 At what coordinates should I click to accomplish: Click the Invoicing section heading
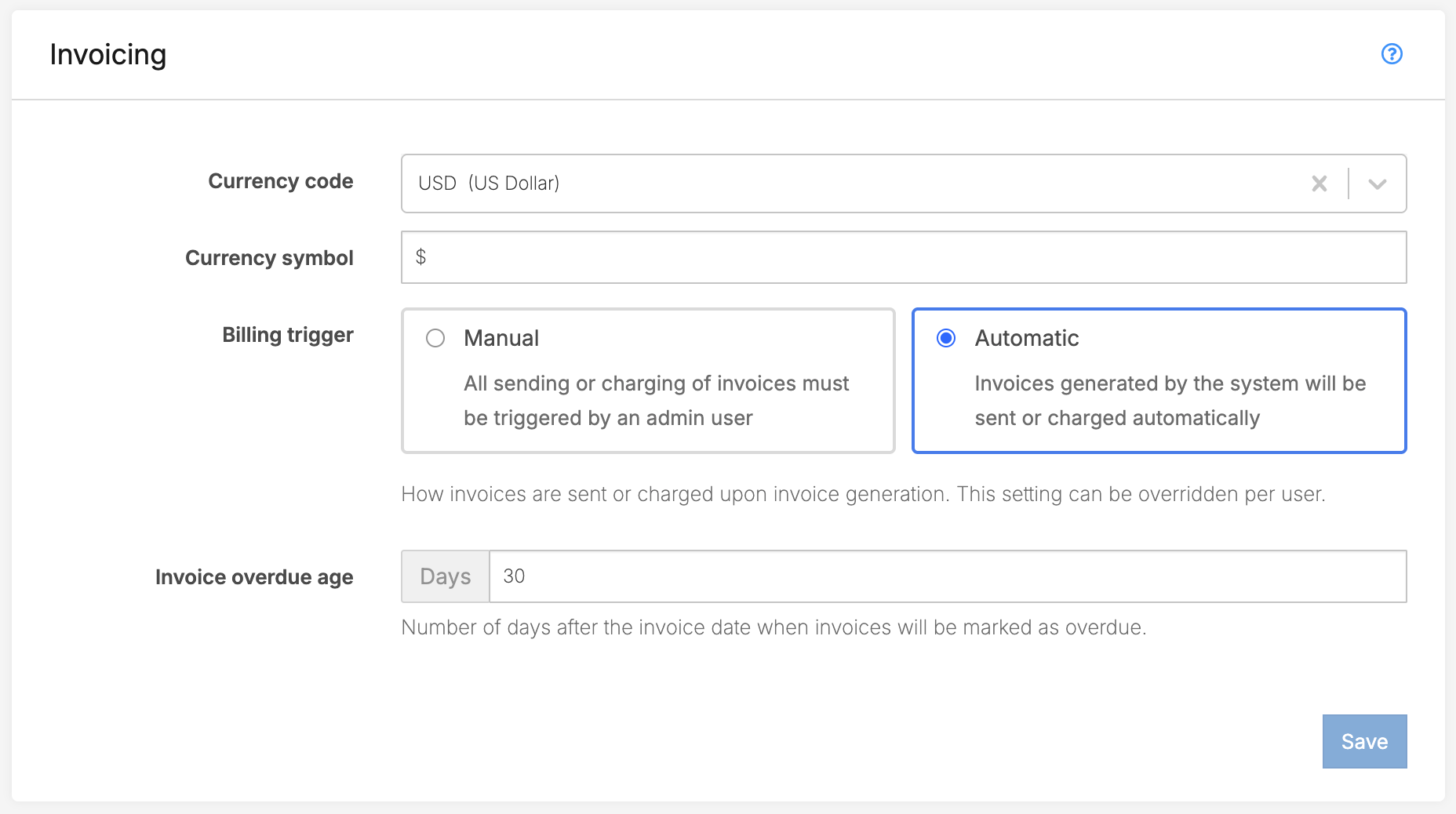pos(108,55)
